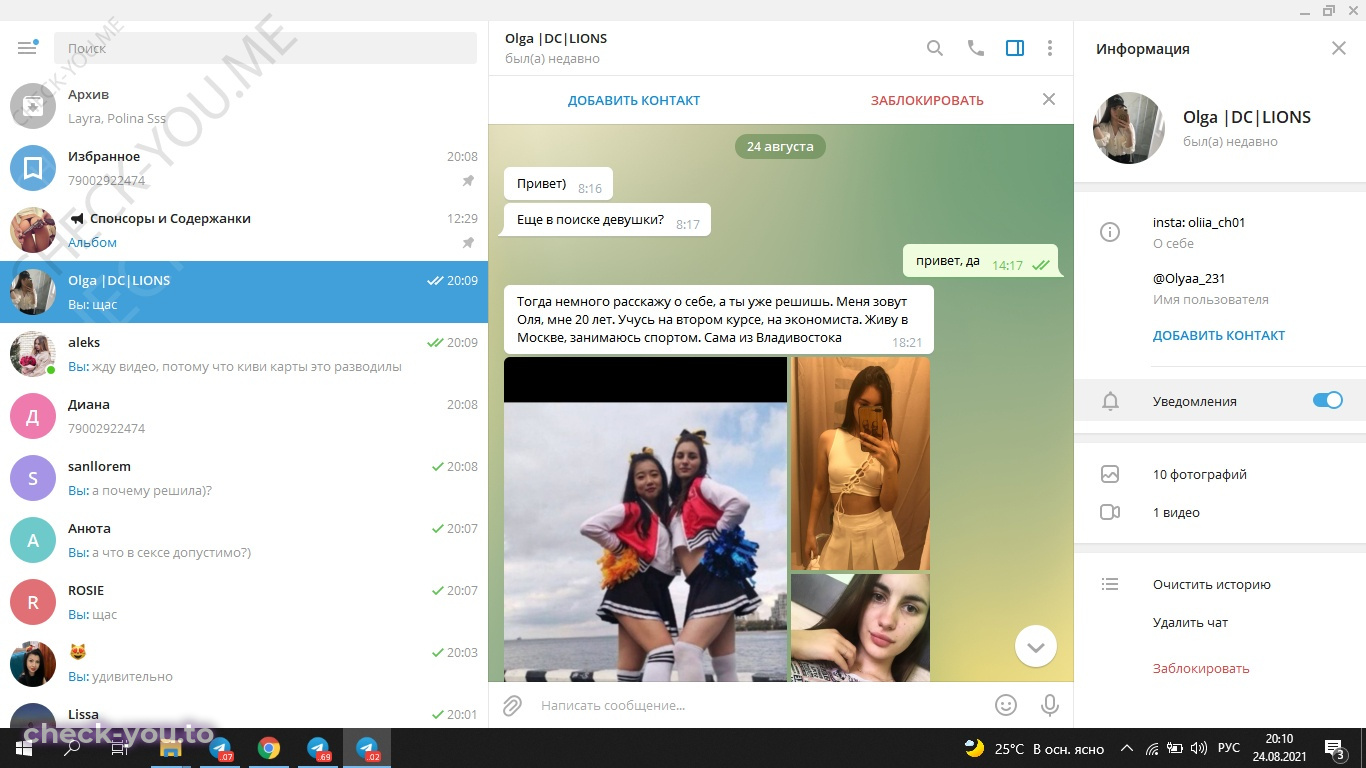Show hidden system tray icons
Viewport: 1366px width, 768px height.
1127,748
